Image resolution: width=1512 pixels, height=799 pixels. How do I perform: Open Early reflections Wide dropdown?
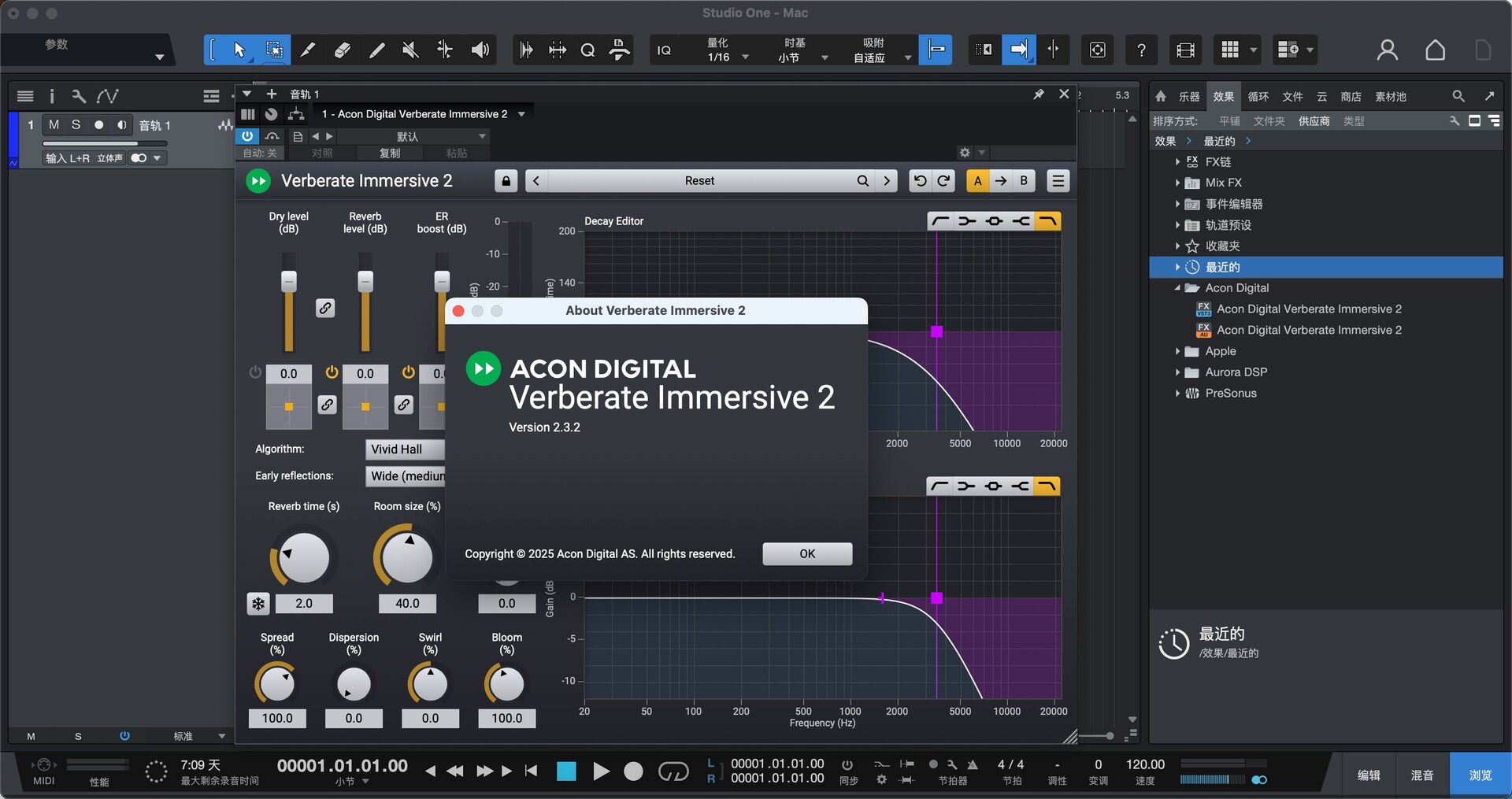[405, 476]
